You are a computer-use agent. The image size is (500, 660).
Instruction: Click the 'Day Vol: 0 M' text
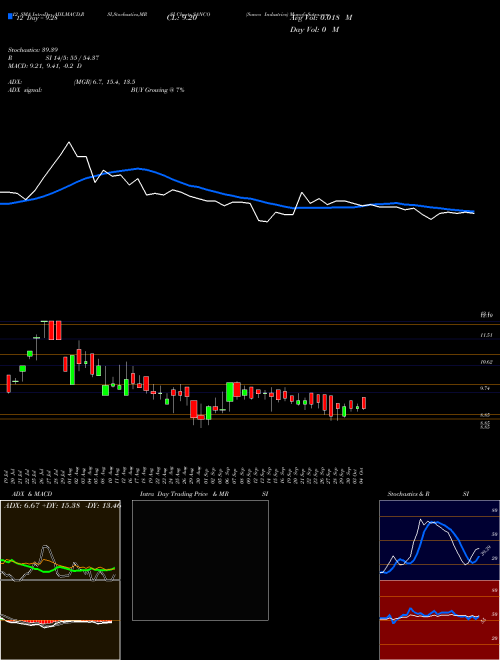pos(314,30)
